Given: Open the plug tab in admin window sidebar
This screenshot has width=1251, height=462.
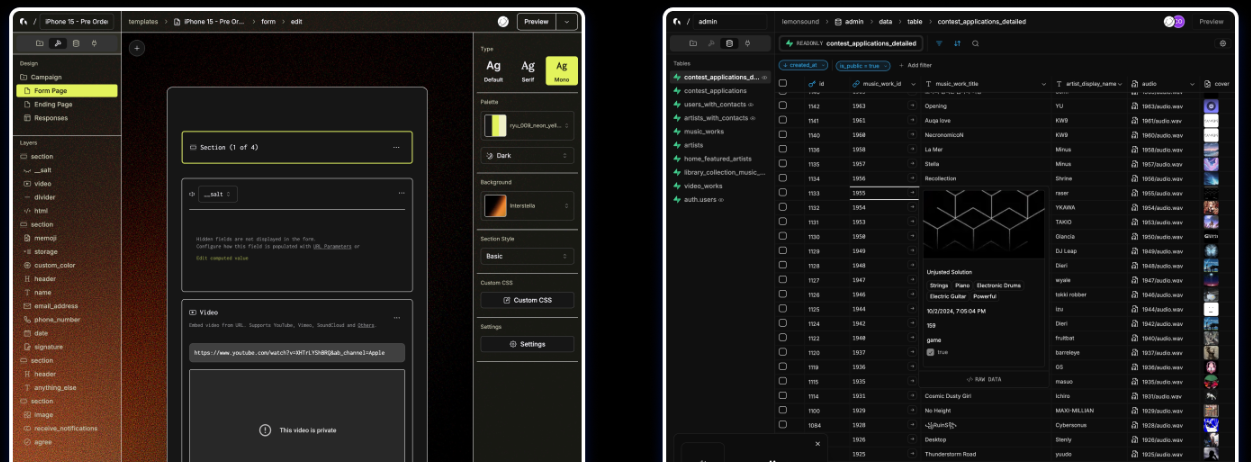Looking at the screenshot, I should [x=747, y=43].
